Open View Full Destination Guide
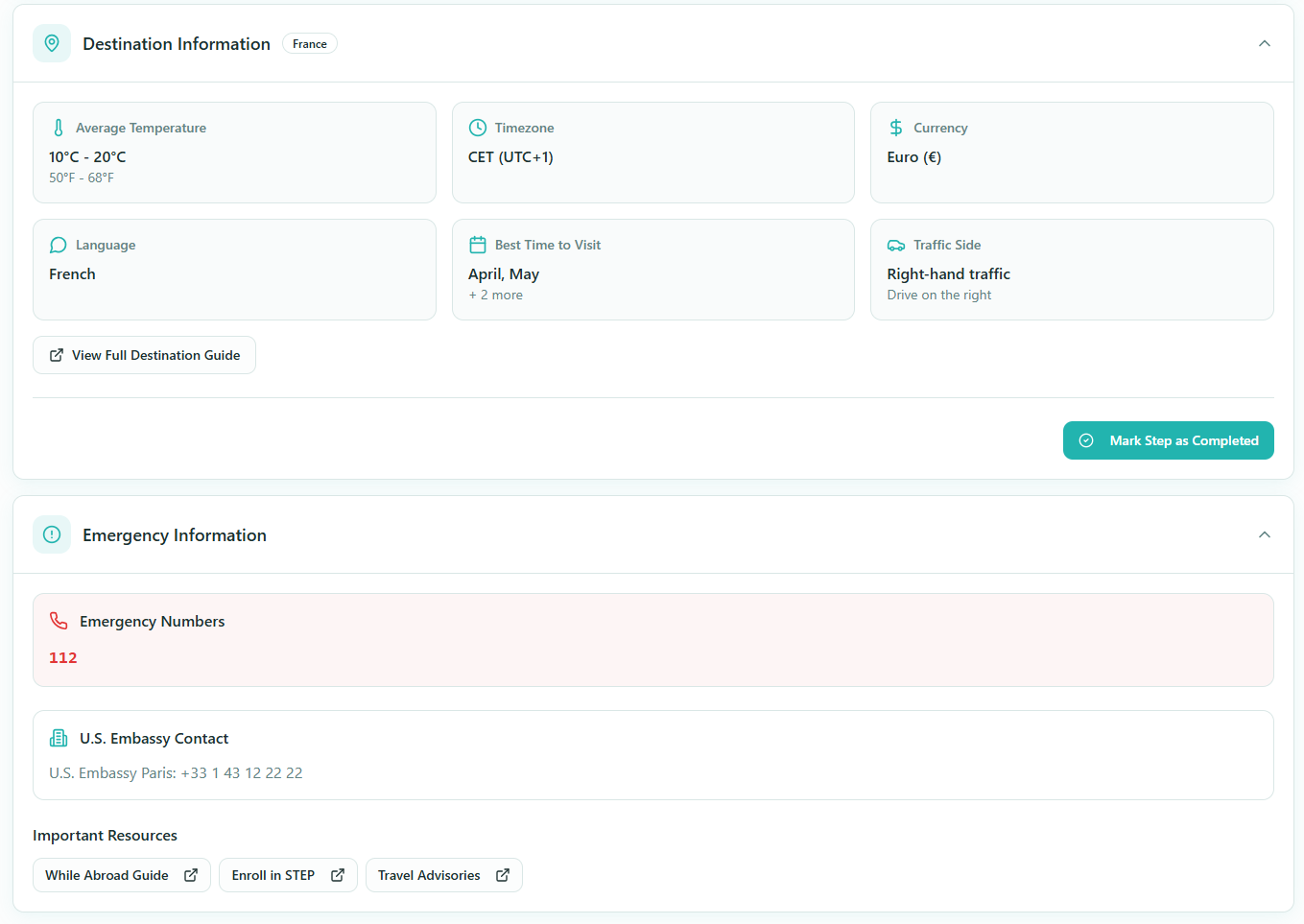The height and width of the screenshot is (924, 1304). point(144,355)
